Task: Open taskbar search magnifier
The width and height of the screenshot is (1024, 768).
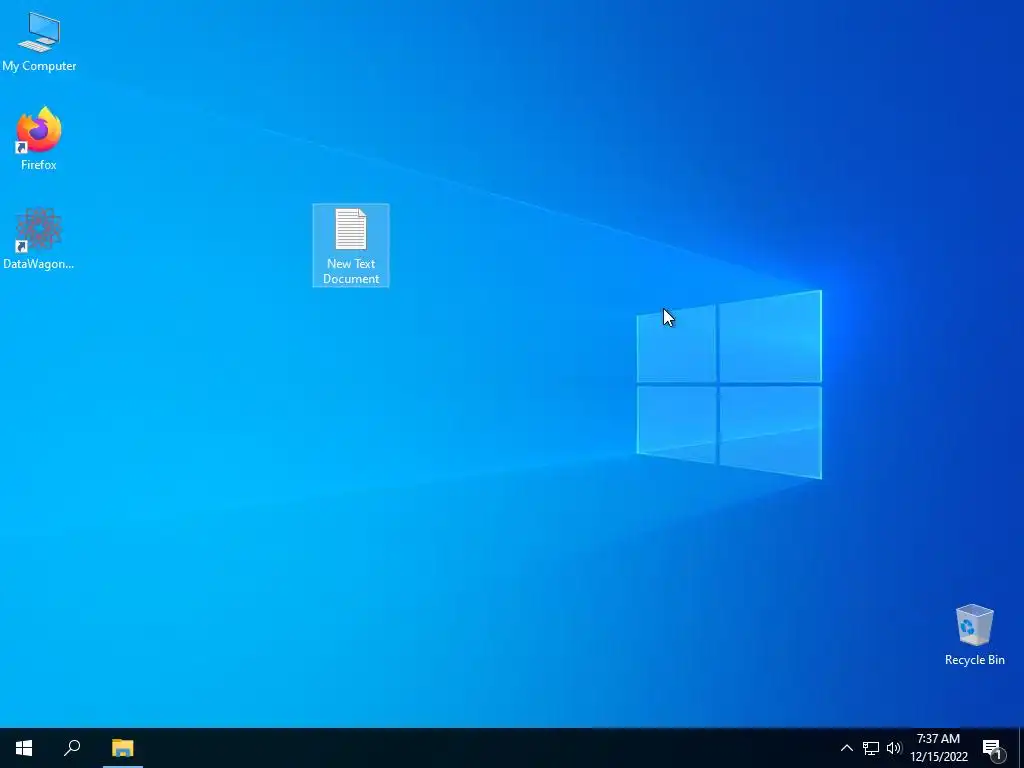Action: click(x=72, y=748)
